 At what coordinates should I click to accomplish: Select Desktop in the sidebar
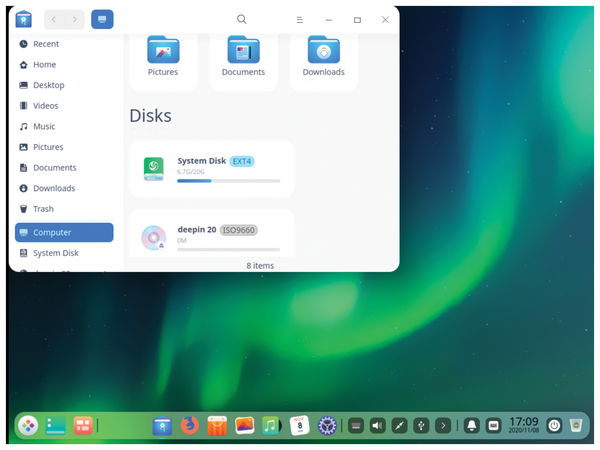(64, 85)
